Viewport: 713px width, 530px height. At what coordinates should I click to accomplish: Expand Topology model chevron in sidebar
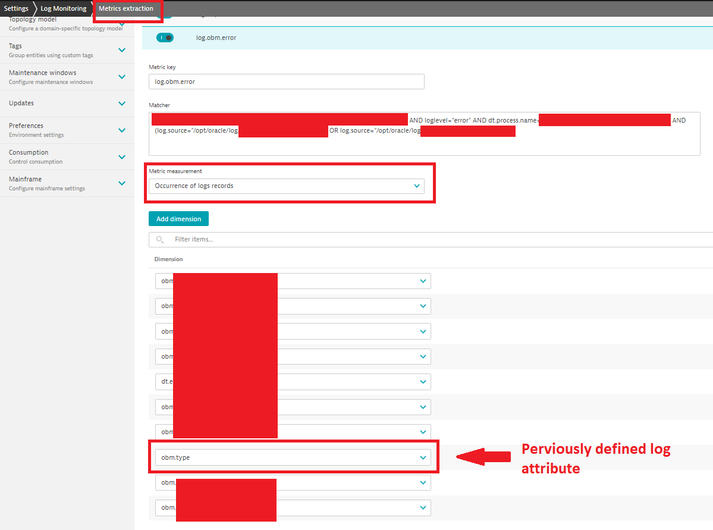tap(122, 23)
